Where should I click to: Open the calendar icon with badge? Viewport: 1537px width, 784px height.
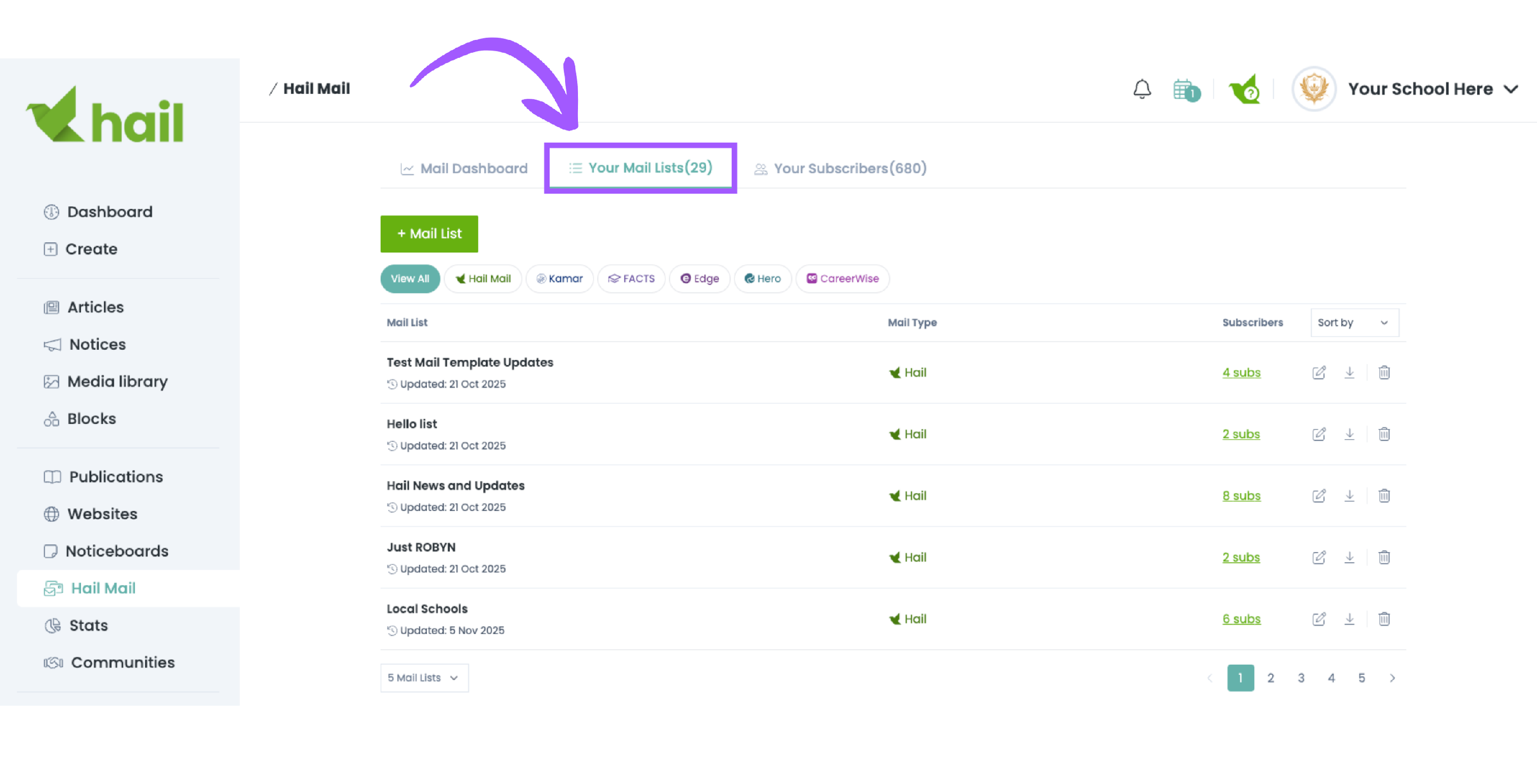(x=1185, y=91)
